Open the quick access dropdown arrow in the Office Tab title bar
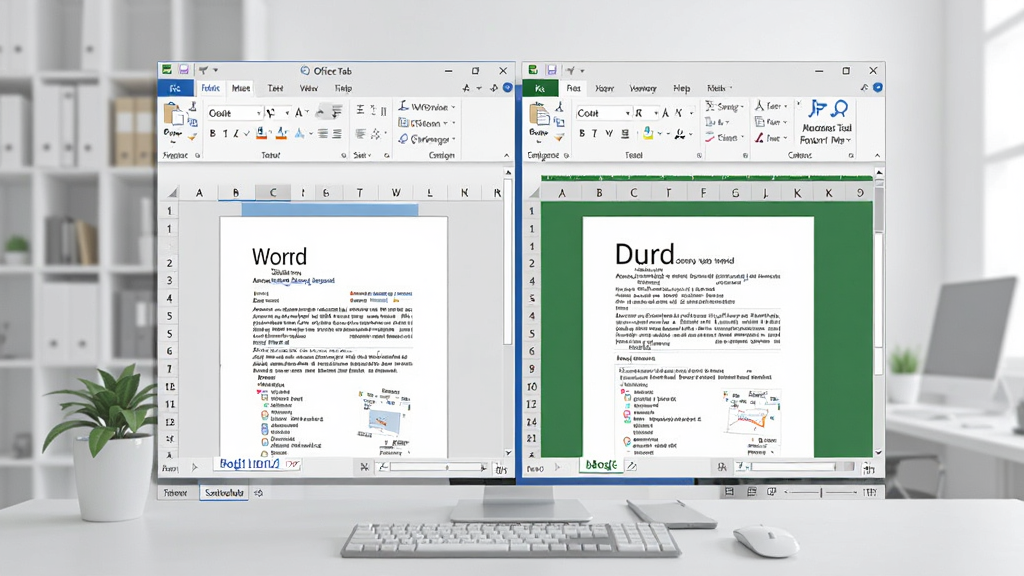Image resolution: width=1024 pixels, height=576 pixels. 216,71
